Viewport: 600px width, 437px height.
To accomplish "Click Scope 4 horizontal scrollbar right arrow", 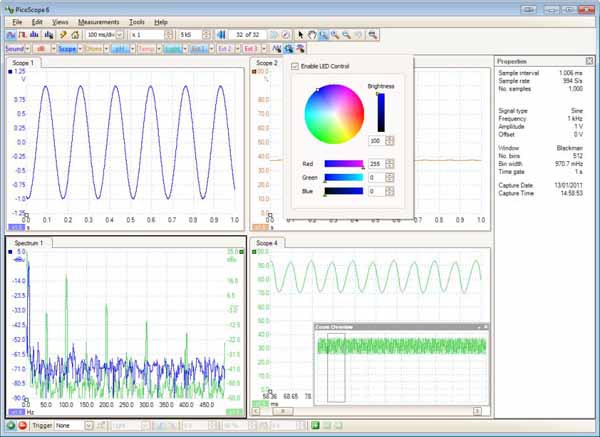I will pos(477,411).
